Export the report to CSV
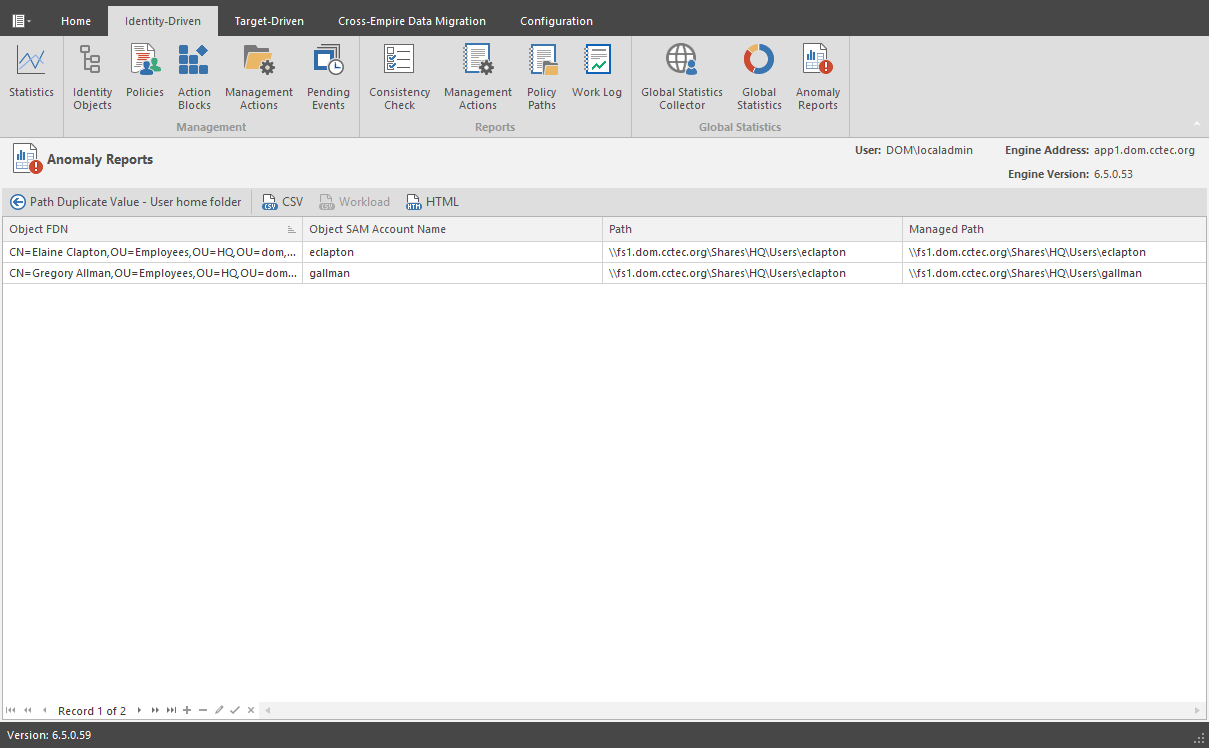 (282, 202)
